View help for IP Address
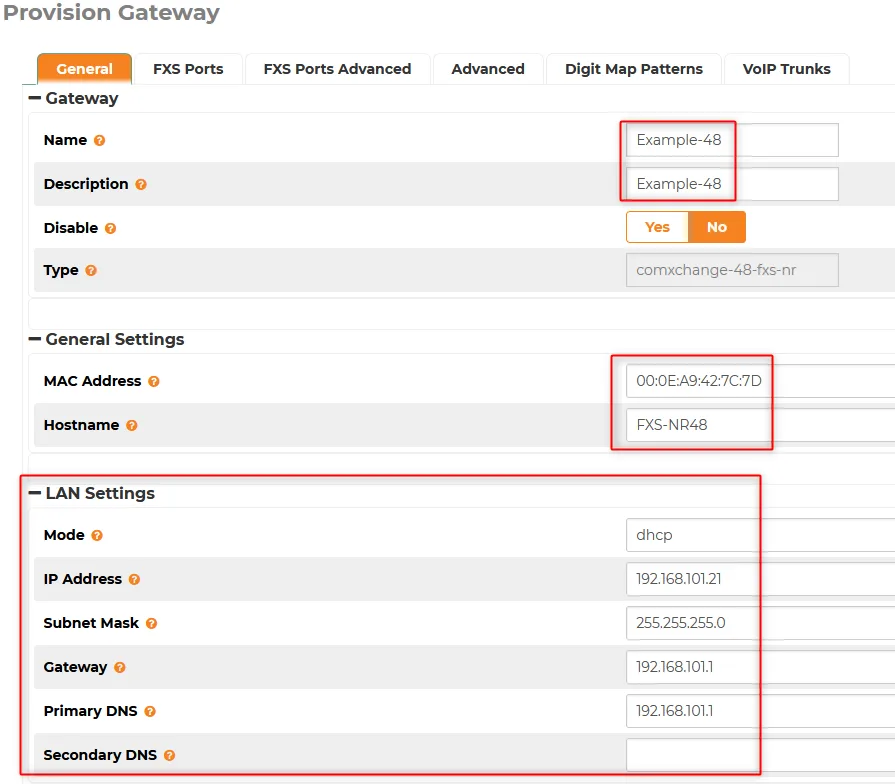Viewport: 895px width, 784px height. coord(134,579)
